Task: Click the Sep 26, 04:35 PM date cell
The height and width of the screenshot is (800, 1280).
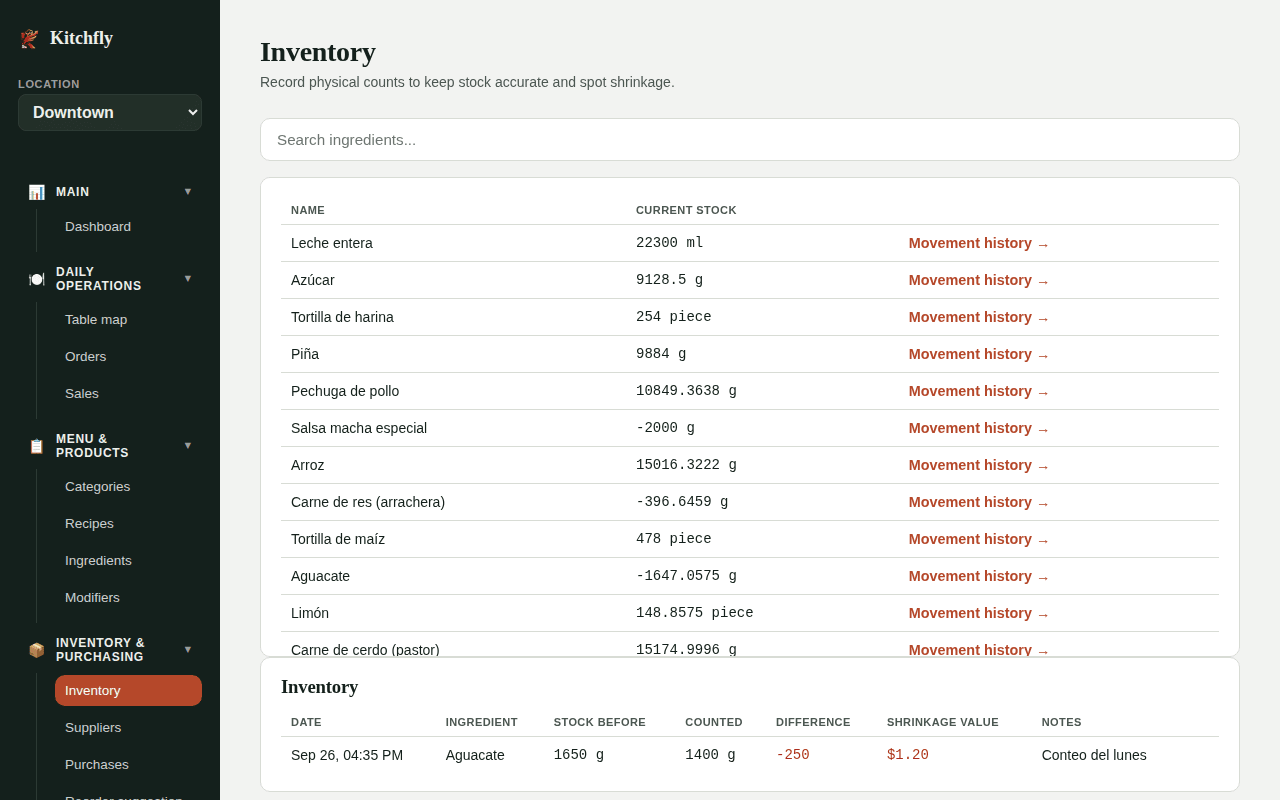Action: 347,755
